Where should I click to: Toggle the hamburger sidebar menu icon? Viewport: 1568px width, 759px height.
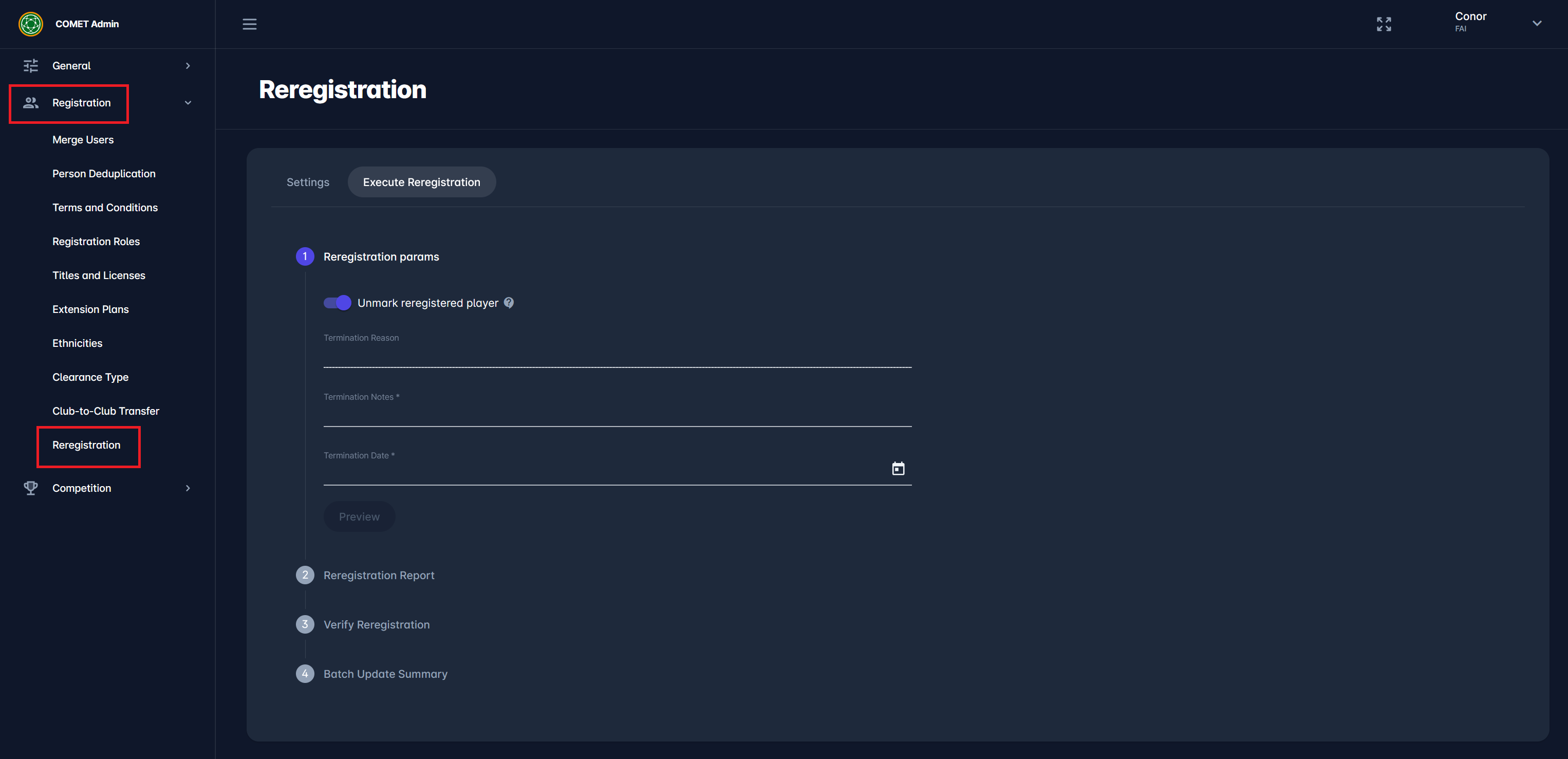coord(250,24)
